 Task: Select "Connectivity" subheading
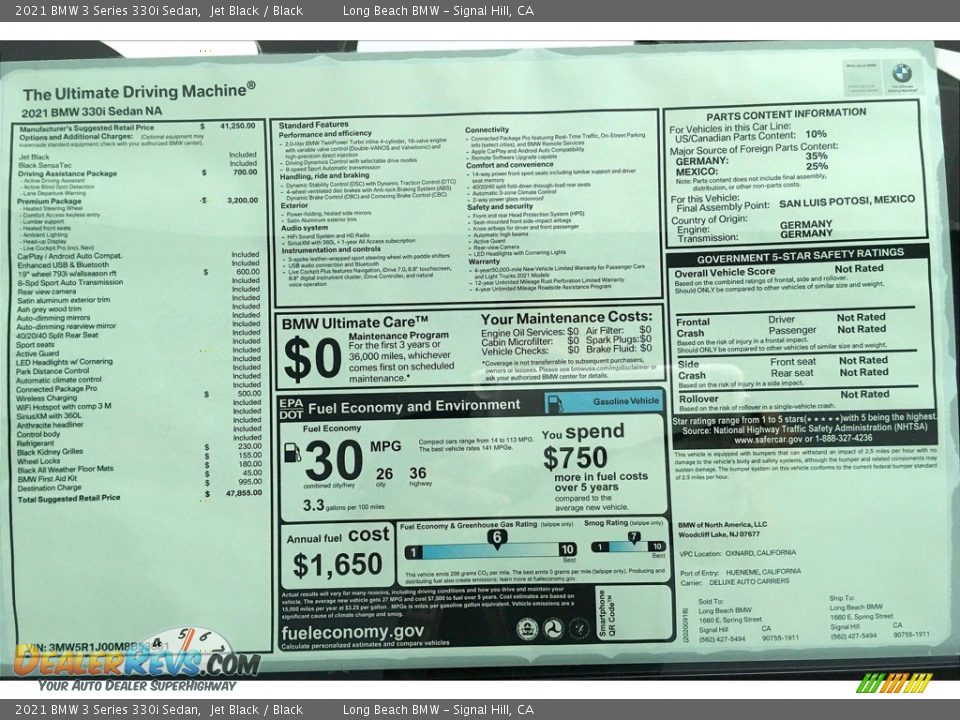487,130
